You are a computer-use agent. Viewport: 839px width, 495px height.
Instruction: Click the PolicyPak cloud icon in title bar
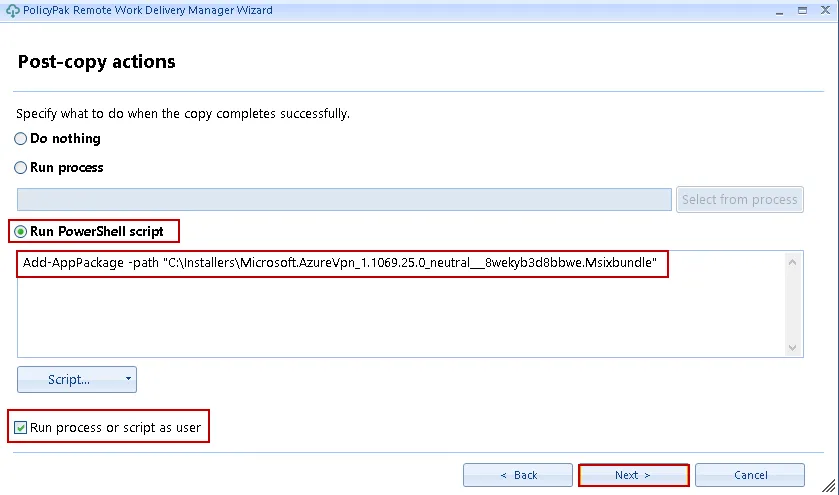point(11,9)
